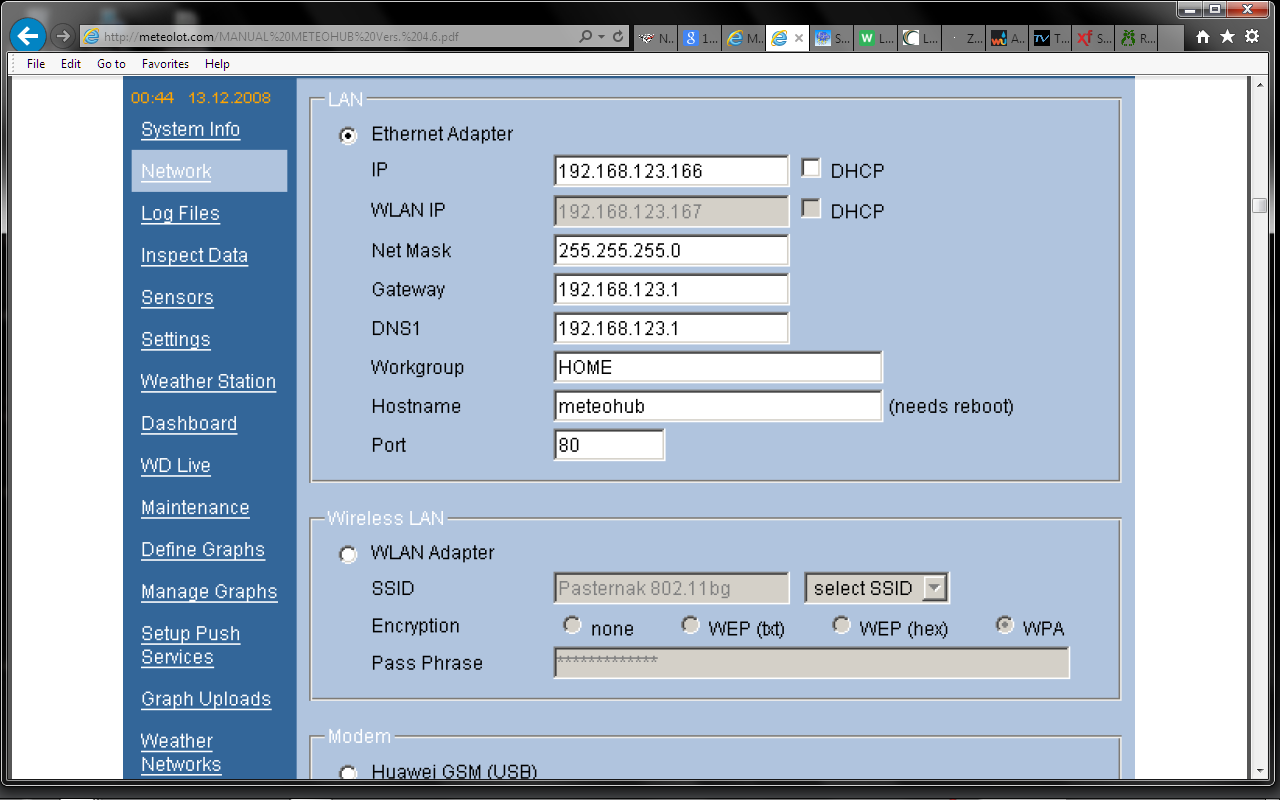
Task: Open the 'select SSID' dropdown
Action: click(x=877, y=588)
